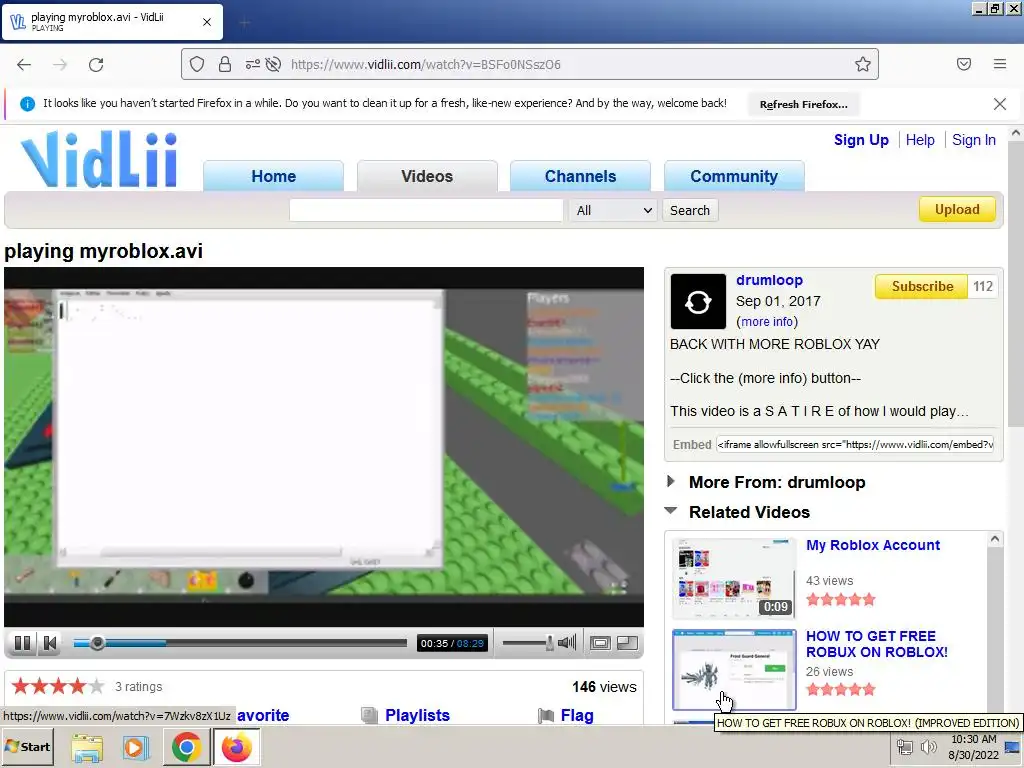Image resolution: width=1024 pixels, height=768 pixels.
Task: Open drumloop's channel avatar
Action: 698,302
